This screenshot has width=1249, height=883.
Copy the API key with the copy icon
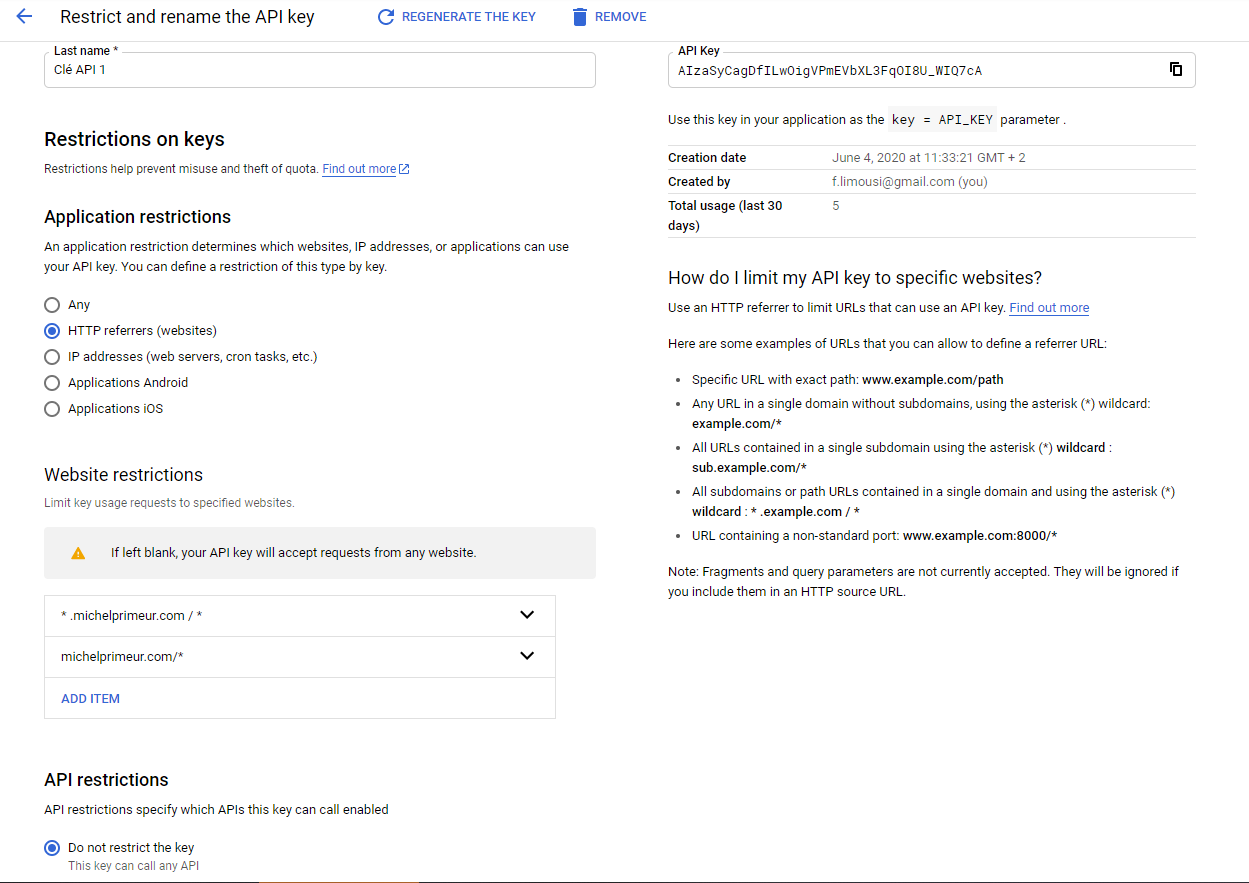click(1176, 69)
